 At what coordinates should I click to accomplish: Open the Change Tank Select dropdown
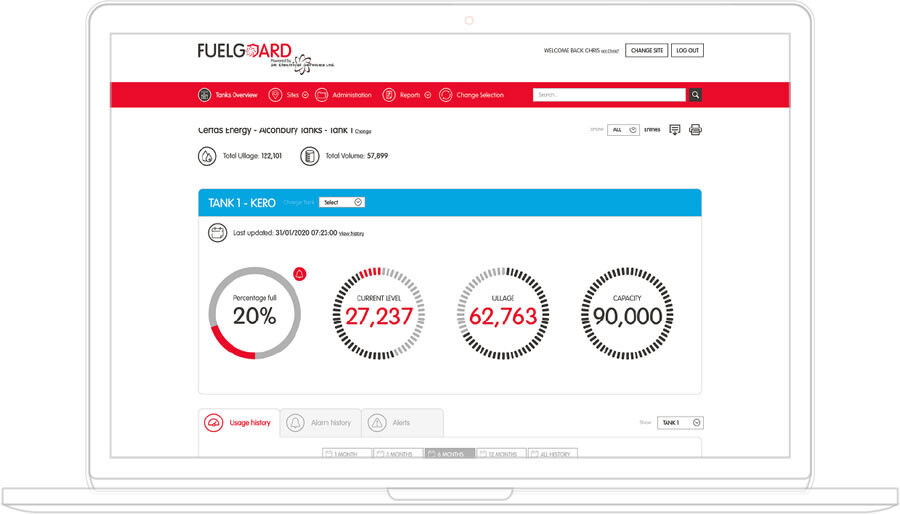342,203
